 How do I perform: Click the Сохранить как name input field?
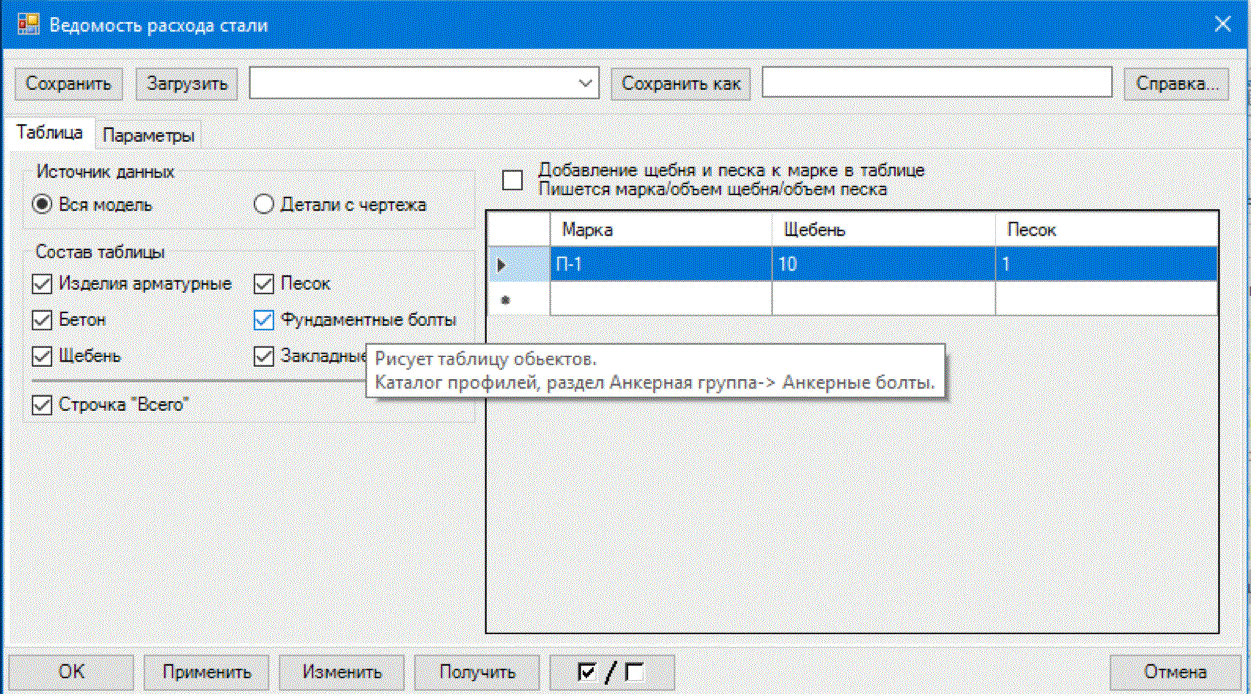[x=936, y=84]
